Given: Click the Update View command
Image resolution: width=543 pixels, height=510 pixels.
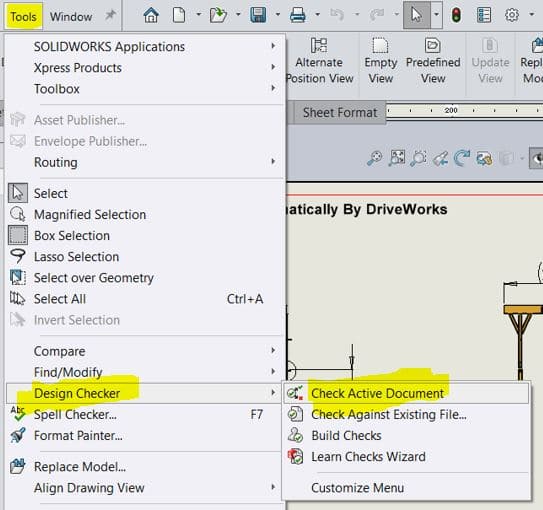Looking at the screenshot, I should coord(490,61).
